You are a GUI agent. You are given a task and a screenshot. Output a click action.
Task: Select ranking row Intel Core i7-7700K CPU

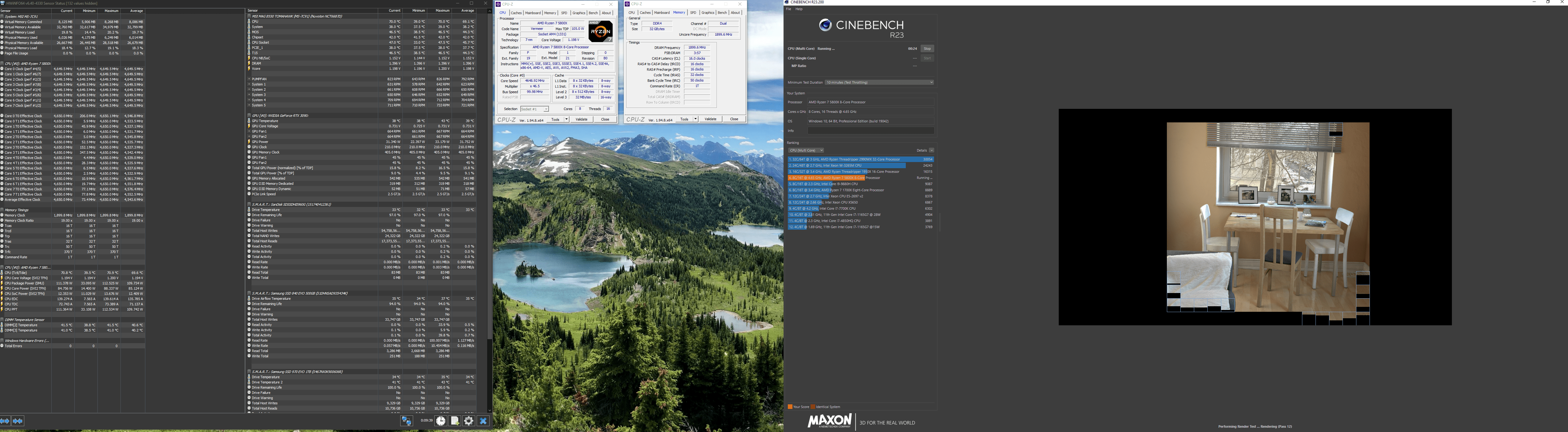click(x=861, y=208)
